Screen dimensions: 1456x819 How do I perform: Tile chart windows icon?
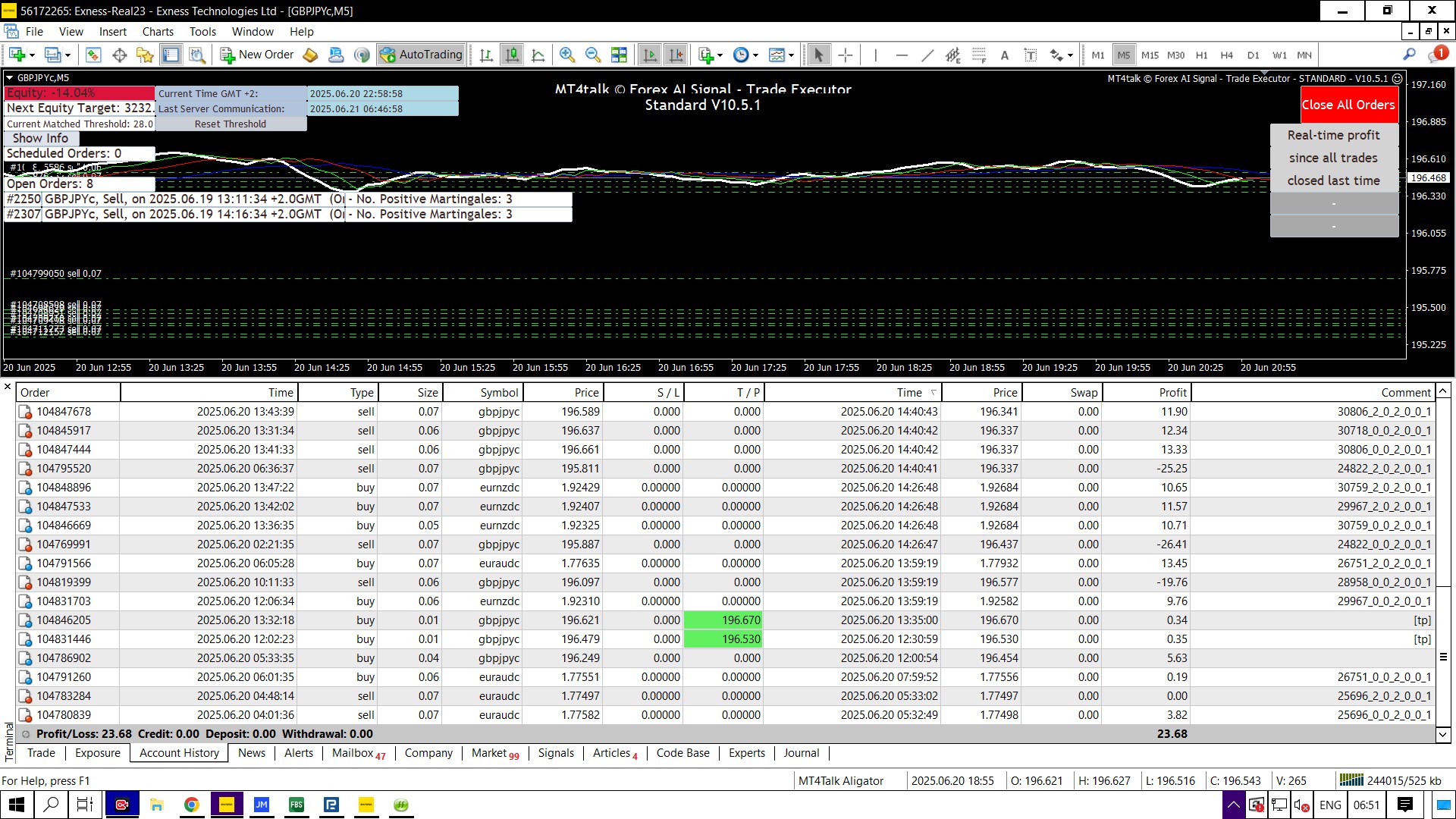619,55
